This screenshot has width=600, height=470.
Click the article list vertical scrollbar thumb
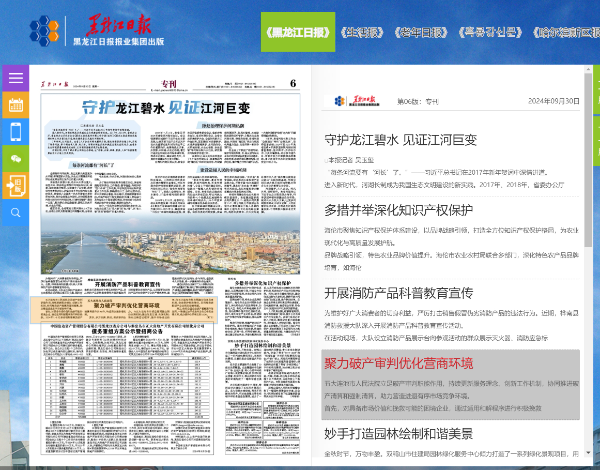pyautogui.click(x=588, y=160)
